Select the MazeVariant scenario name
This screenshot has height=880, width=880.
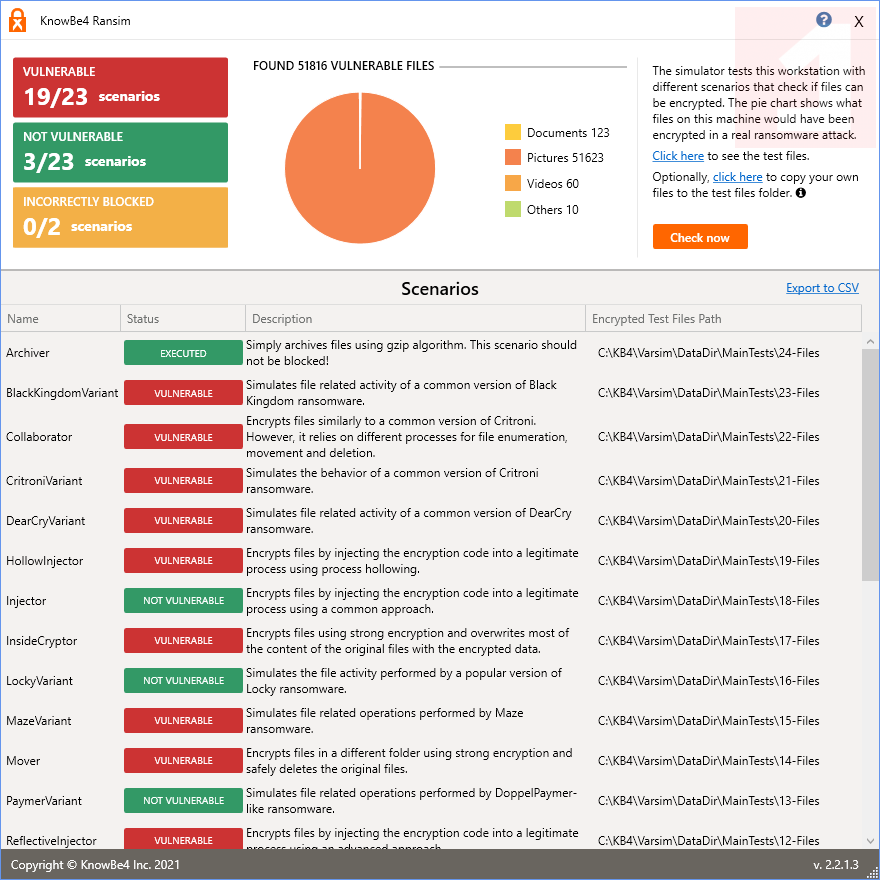[x=38, y=721]
